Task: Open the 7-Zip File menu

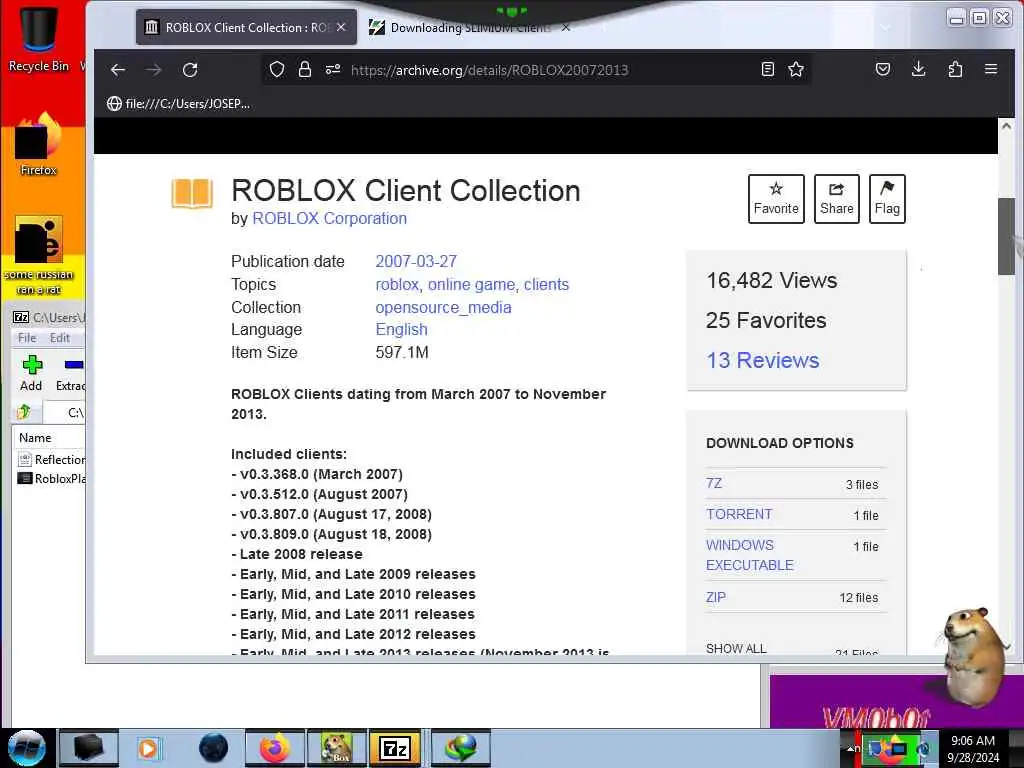Action: pos(27,338)
